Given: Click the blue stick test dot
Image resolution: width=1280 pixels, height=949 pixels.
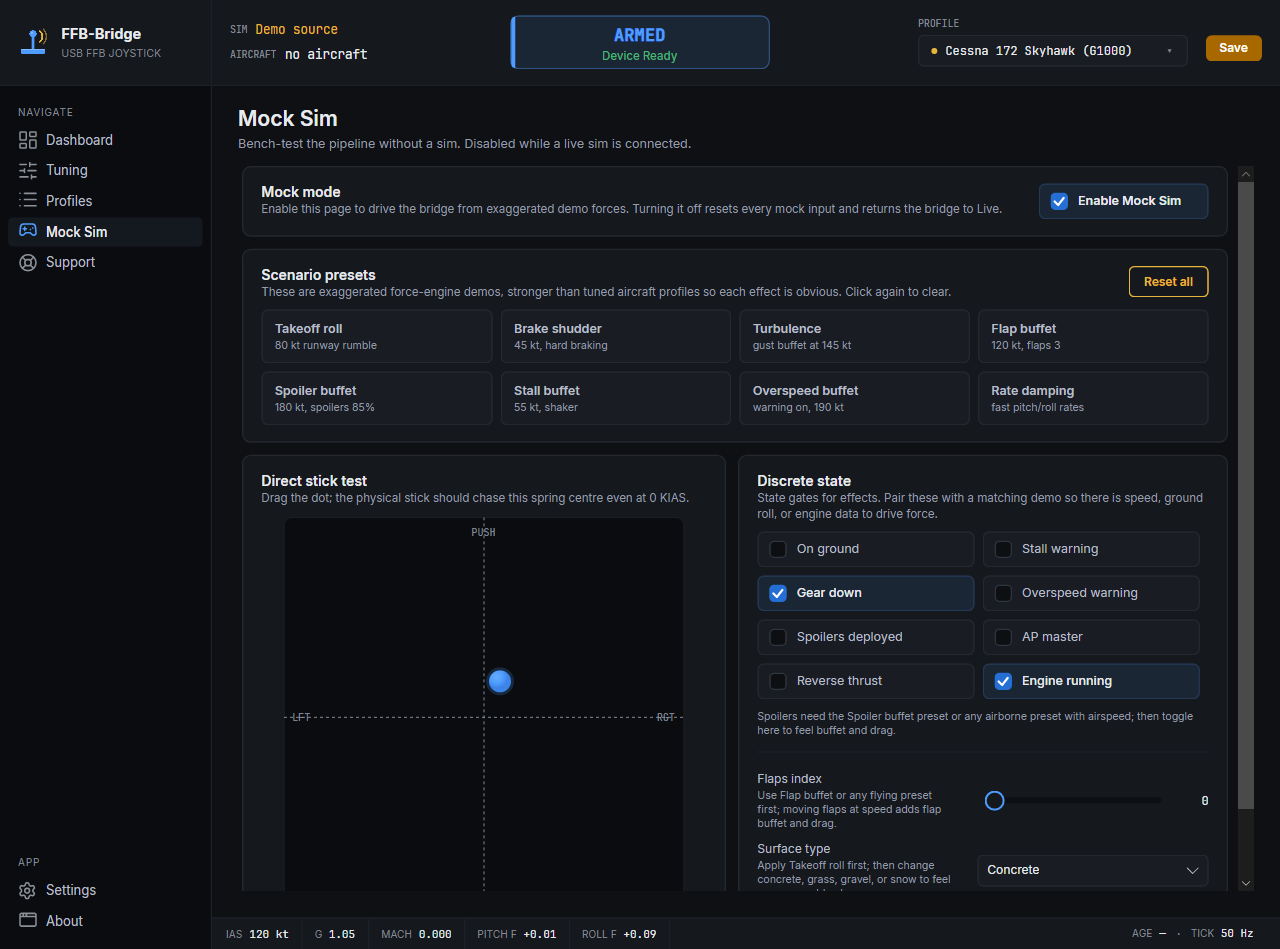Looking at the screenshot, I should [500, 681].
